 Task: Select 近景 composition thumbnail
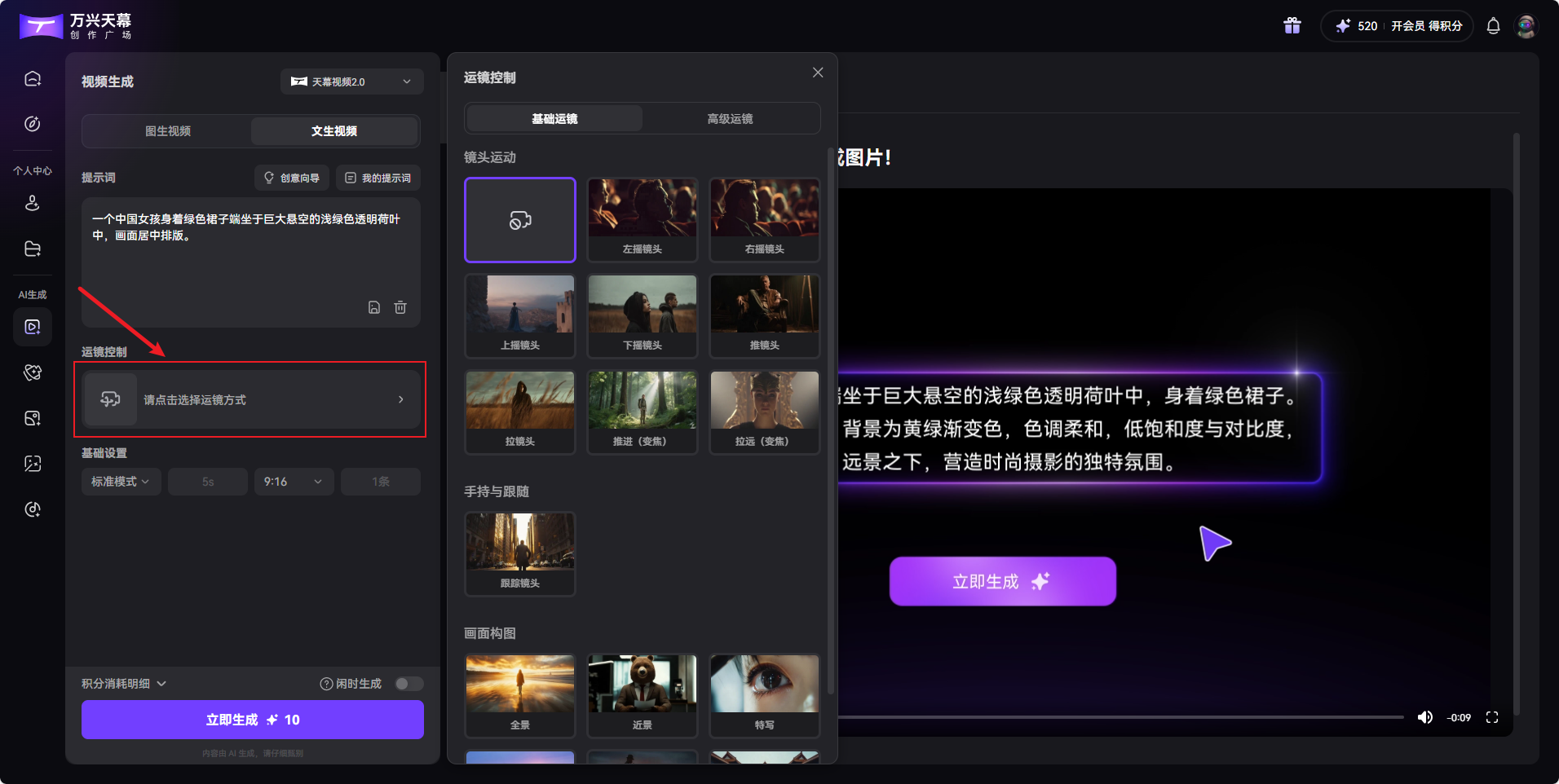click(x=643, y=696)
